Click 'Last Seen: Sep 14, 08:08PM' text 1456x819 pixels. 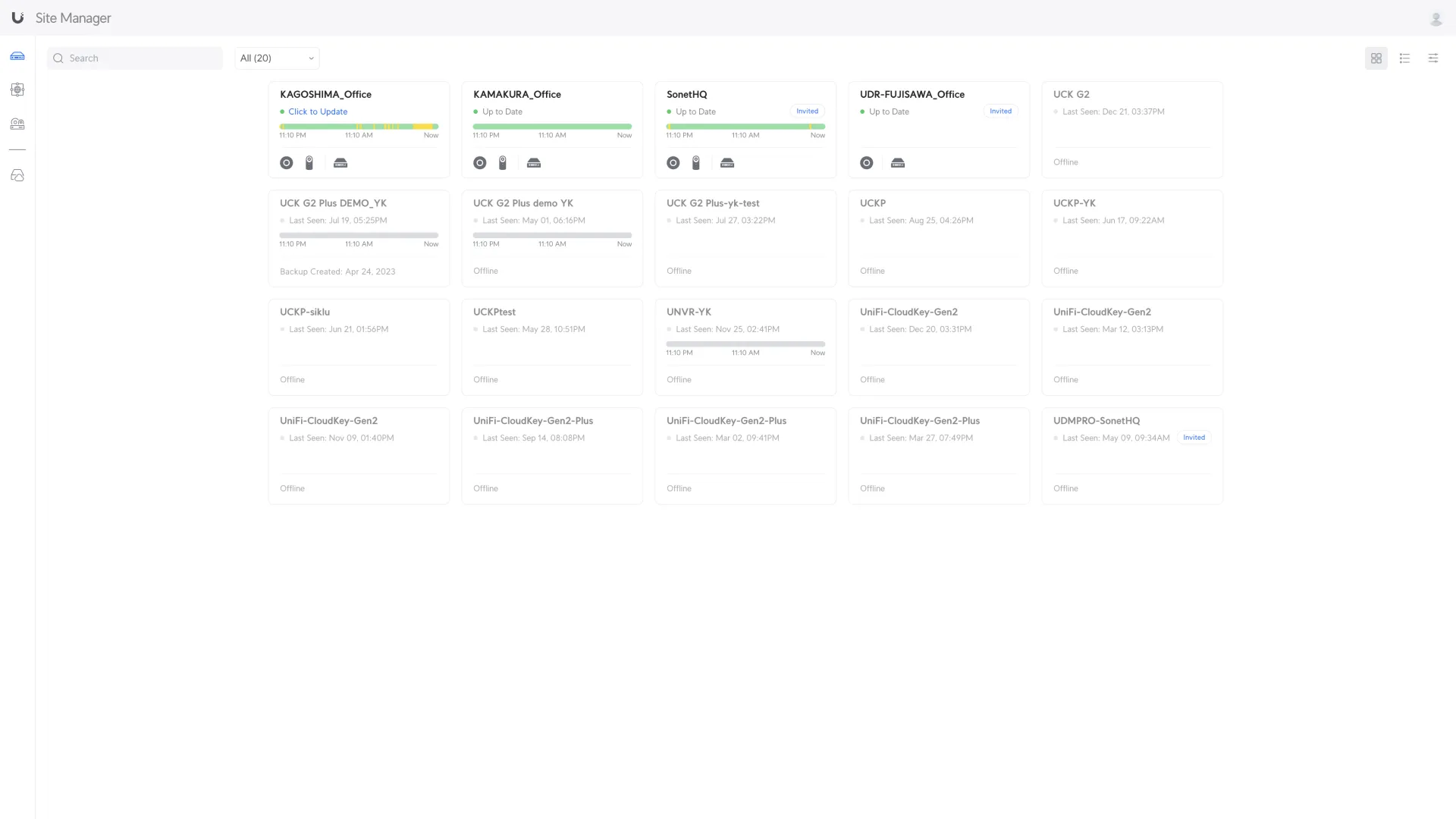533,438
